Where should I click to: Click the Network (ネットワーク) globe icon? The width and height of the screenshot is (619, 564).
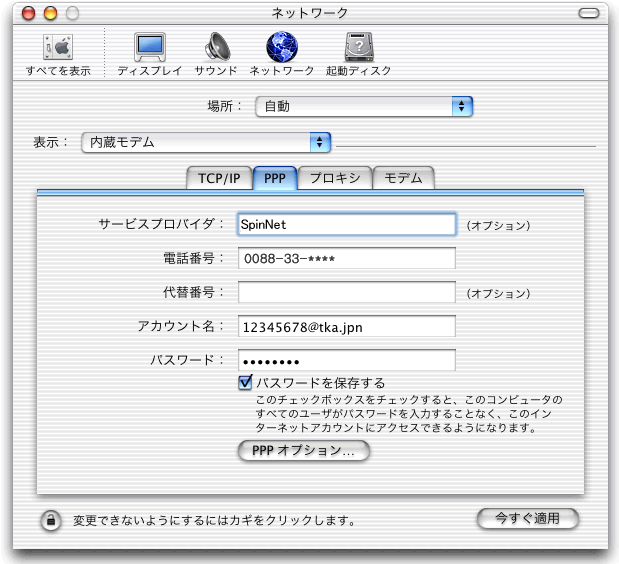coord(282,50)
